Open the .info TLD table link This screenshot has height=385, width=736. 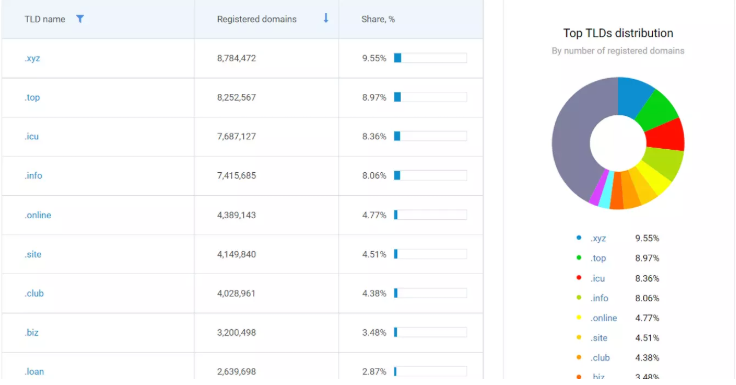coord(33,176)
